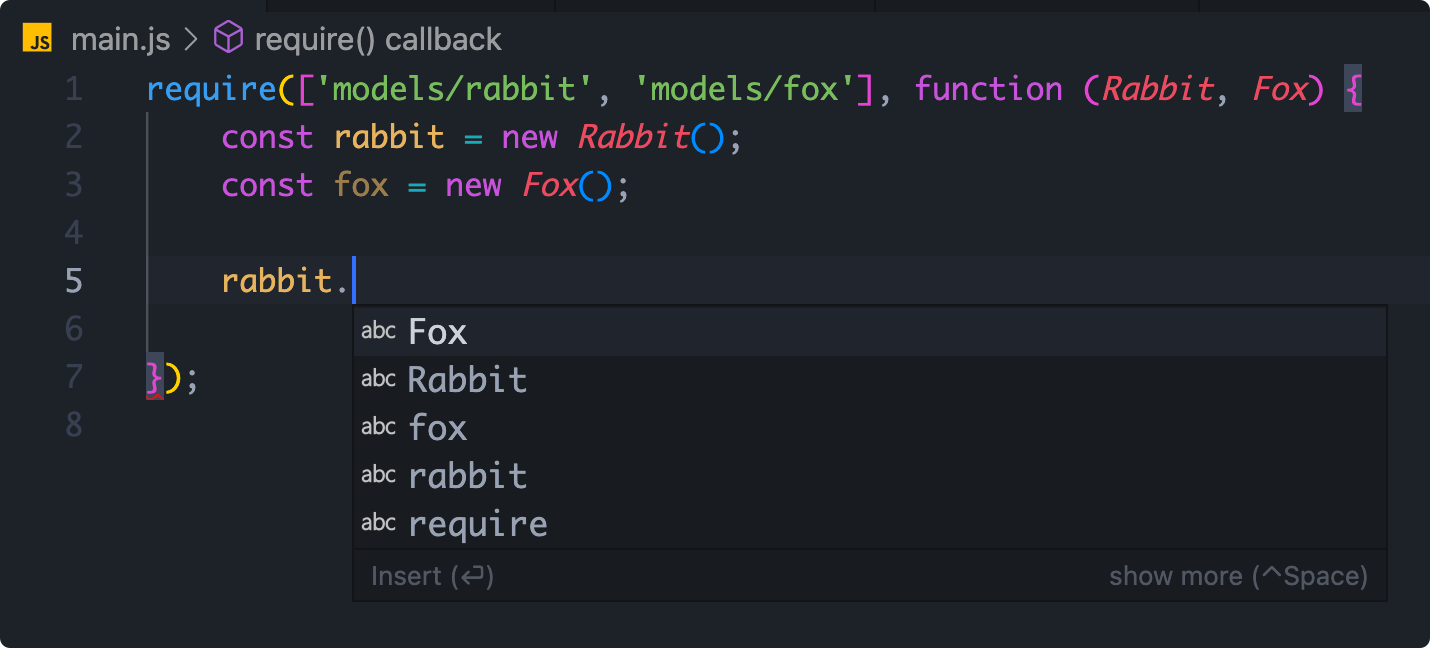Click the abc icon beside the rabbit entry

coord(379,475)
